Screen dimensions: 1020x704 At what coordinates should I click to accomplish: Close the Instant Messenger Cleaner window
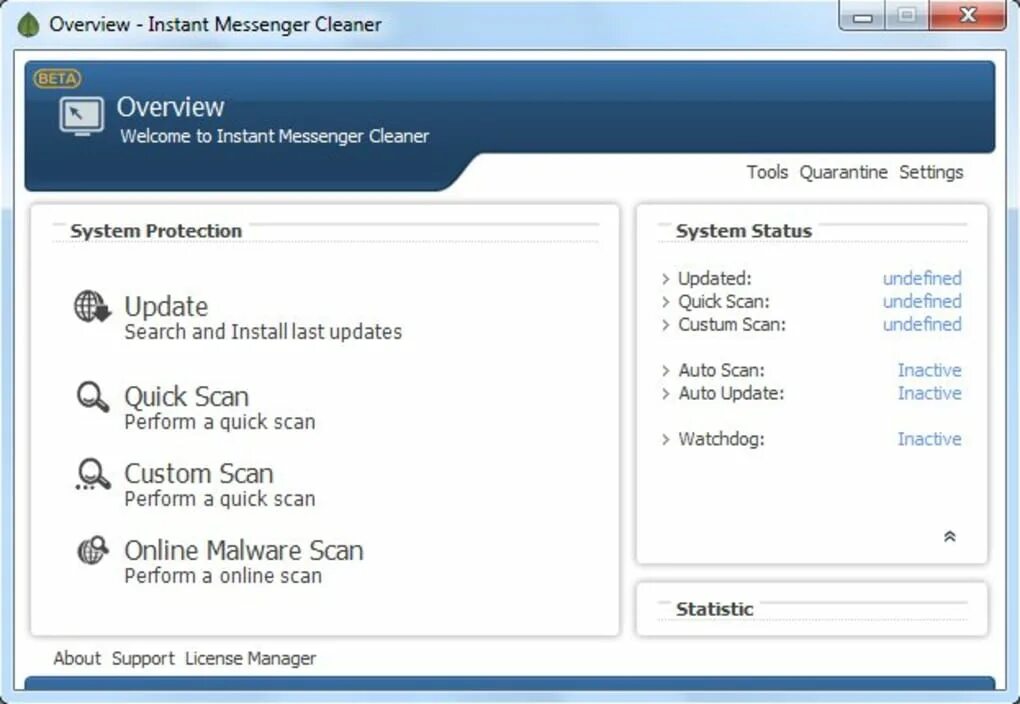click(968, 15)
